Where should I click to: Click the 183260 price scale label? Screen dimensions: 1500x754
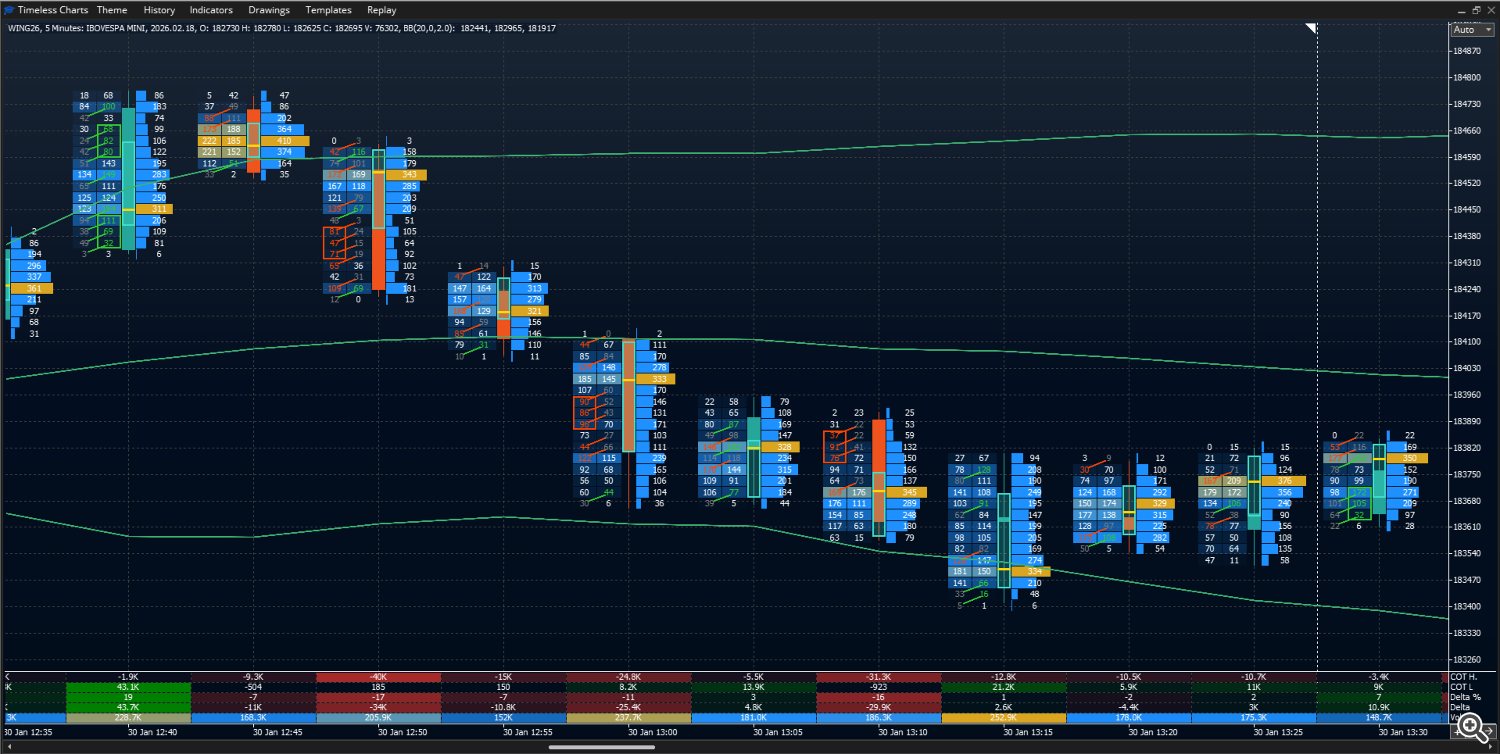1468,659
